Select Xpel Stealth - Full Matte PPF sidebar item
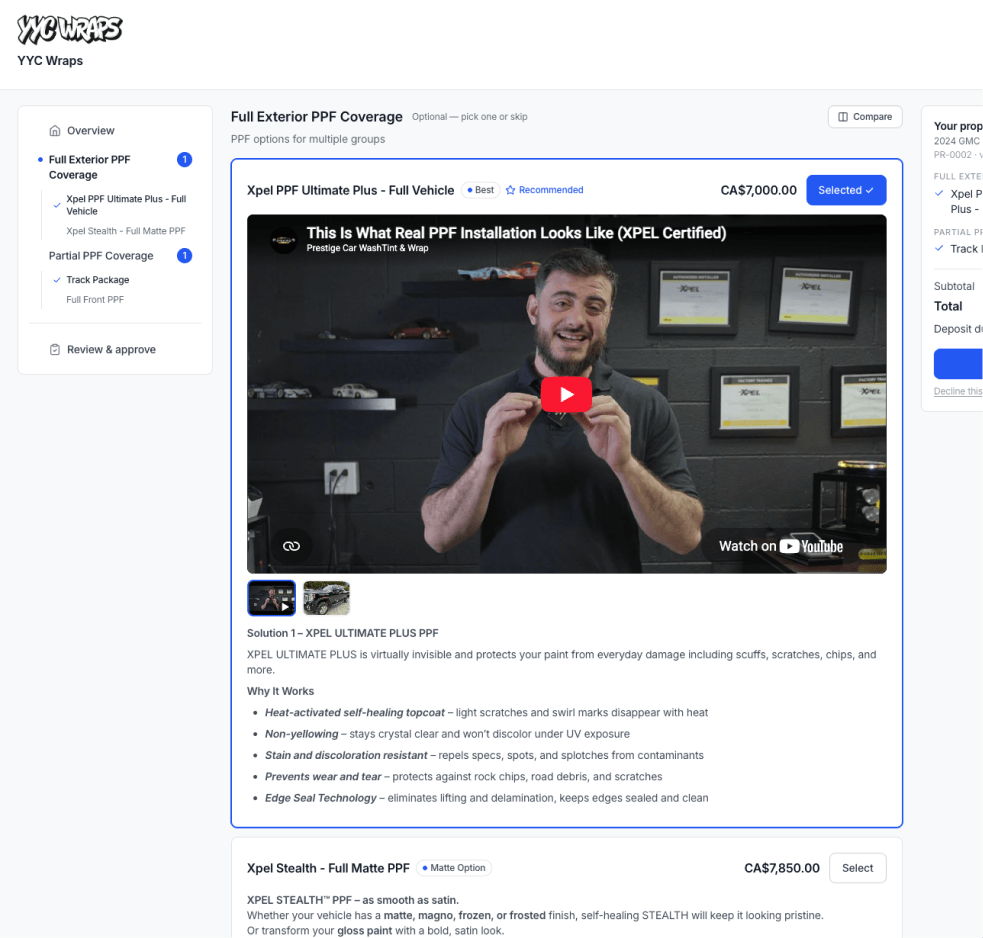983x938 pixels. (126, 231)
